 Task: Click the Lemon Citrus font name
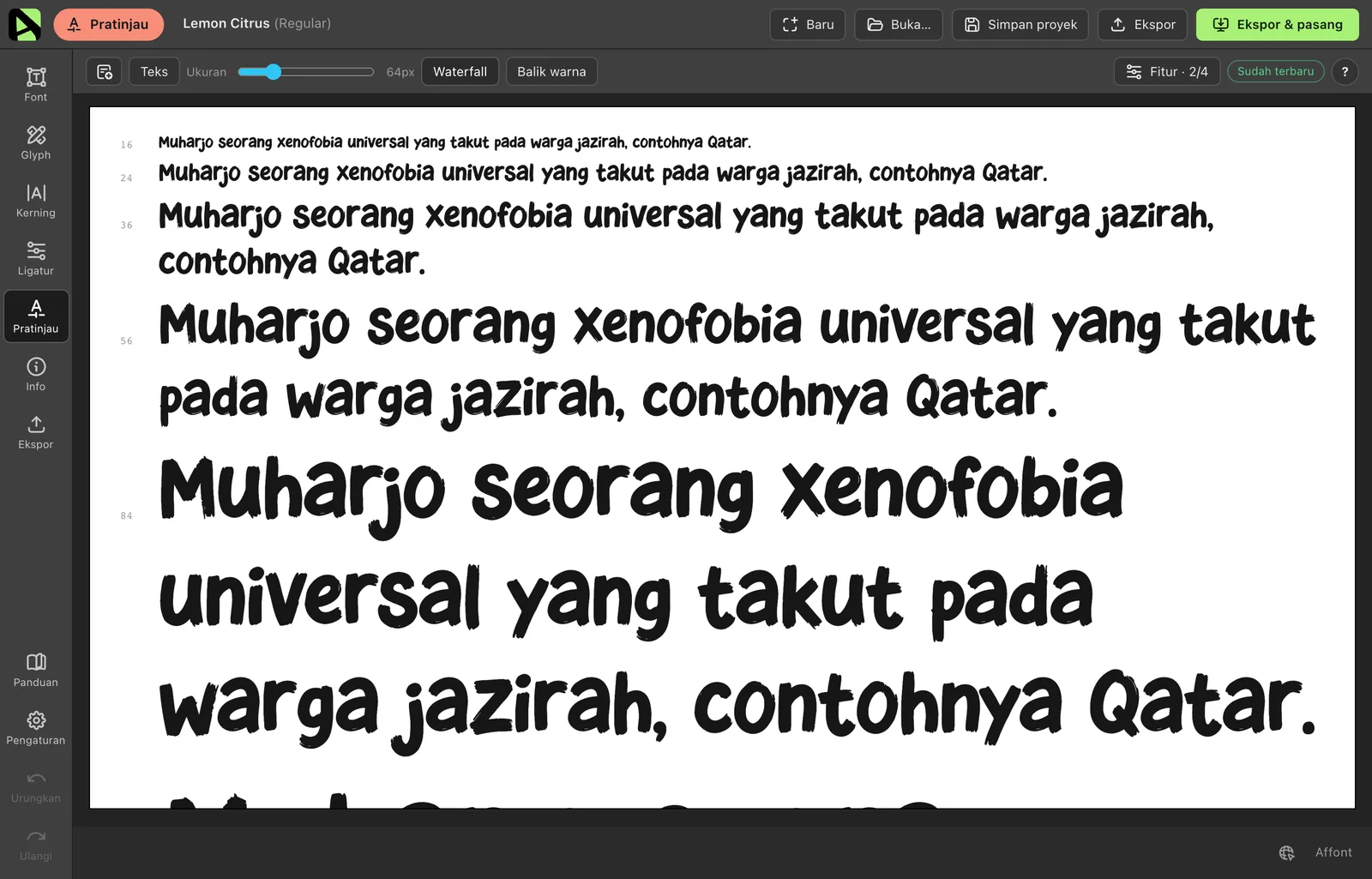[226, 24]
